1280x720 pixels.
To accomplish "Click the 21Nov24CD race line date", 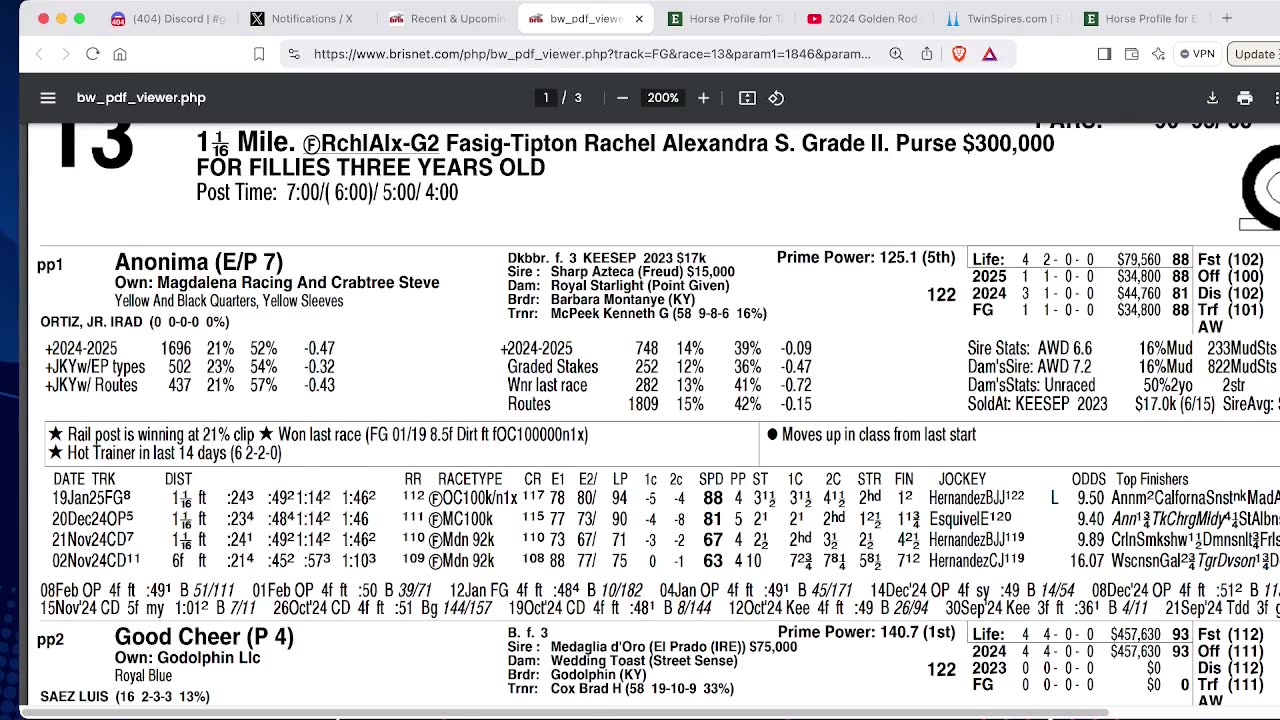I will pos(92,540).
